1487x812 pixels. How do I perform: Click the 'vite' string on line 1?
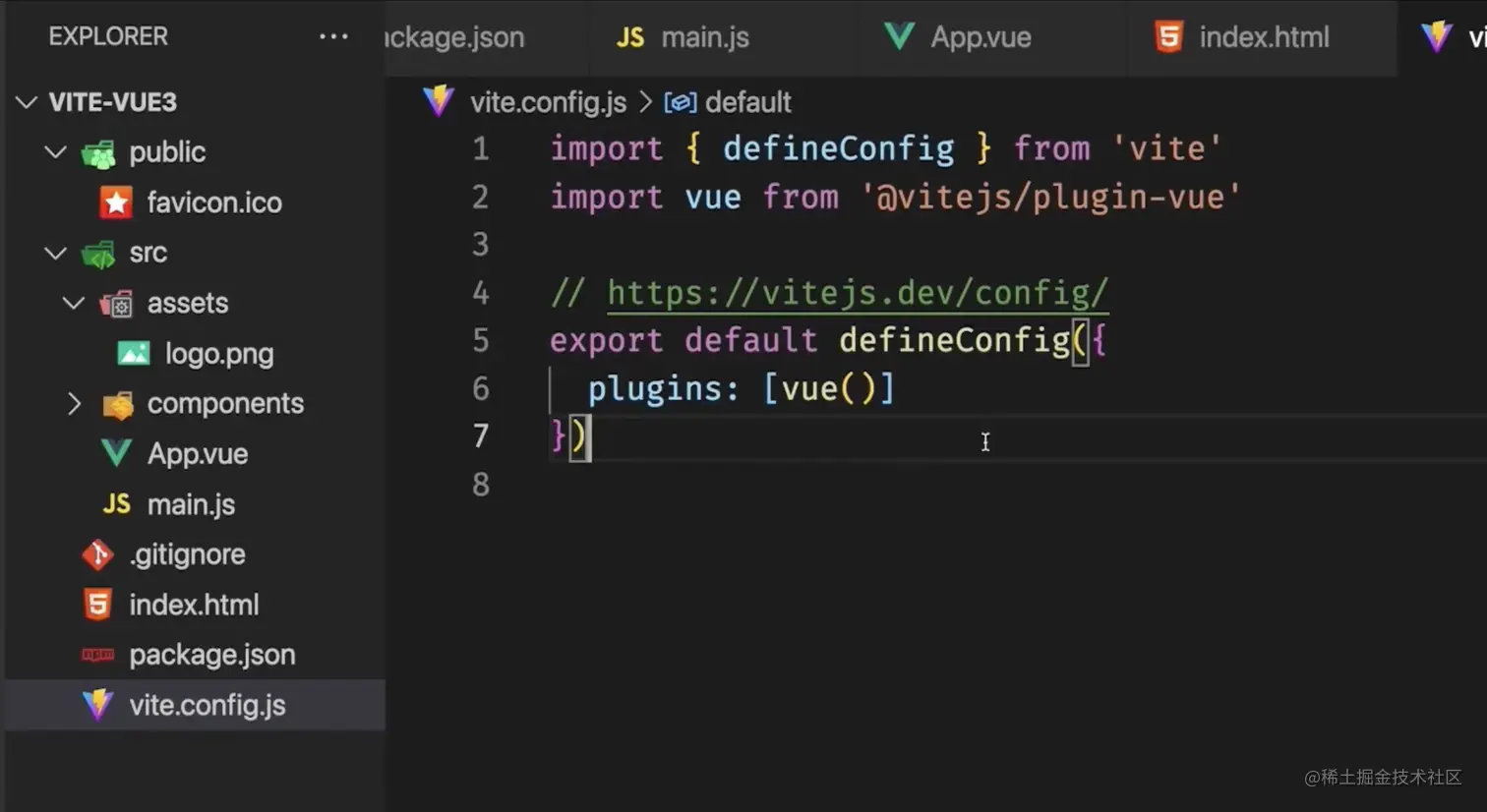pyautogui.click(x=1166, y=148)
